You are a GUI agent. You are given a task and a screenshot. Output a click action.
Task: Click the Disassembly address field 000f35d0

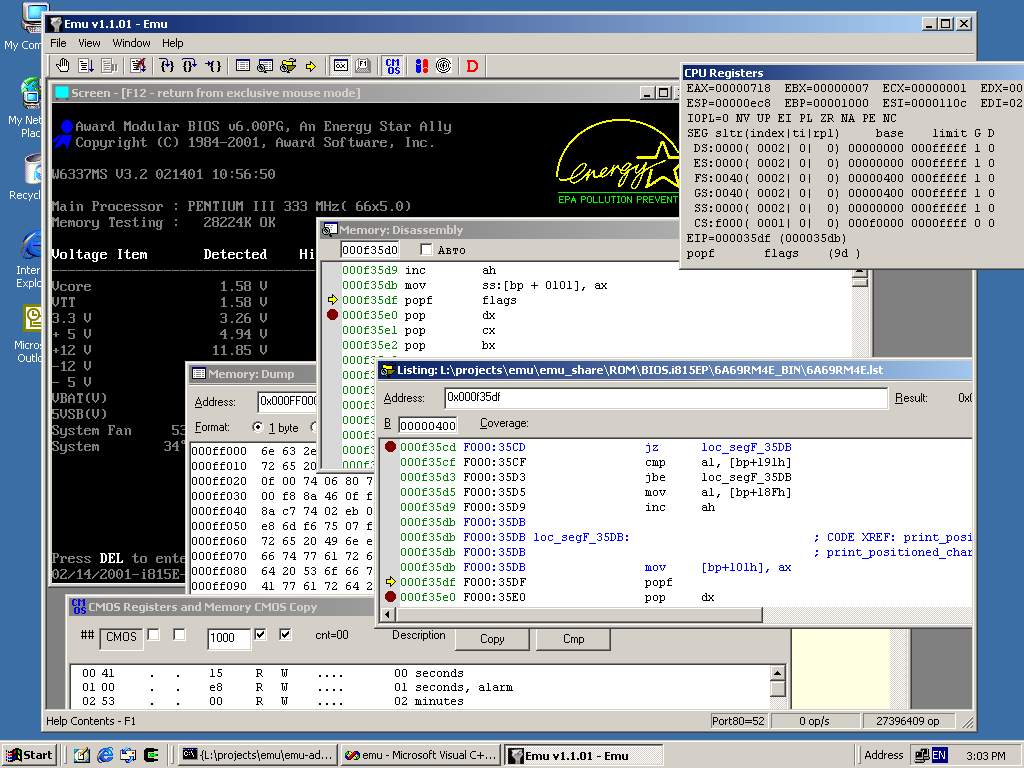click(x=370, y=249)
